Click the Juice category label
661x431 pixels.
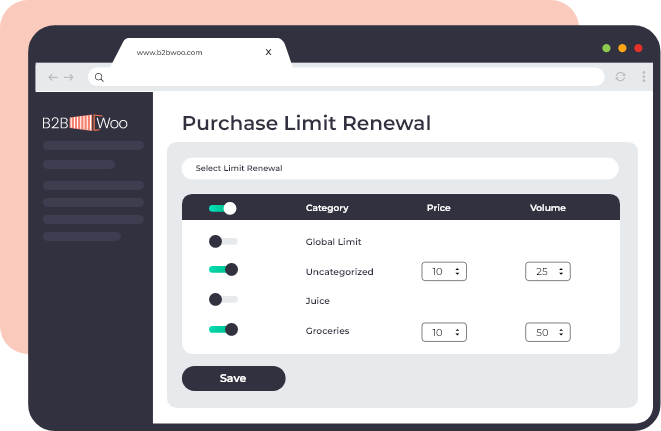(x=317, y=301)
